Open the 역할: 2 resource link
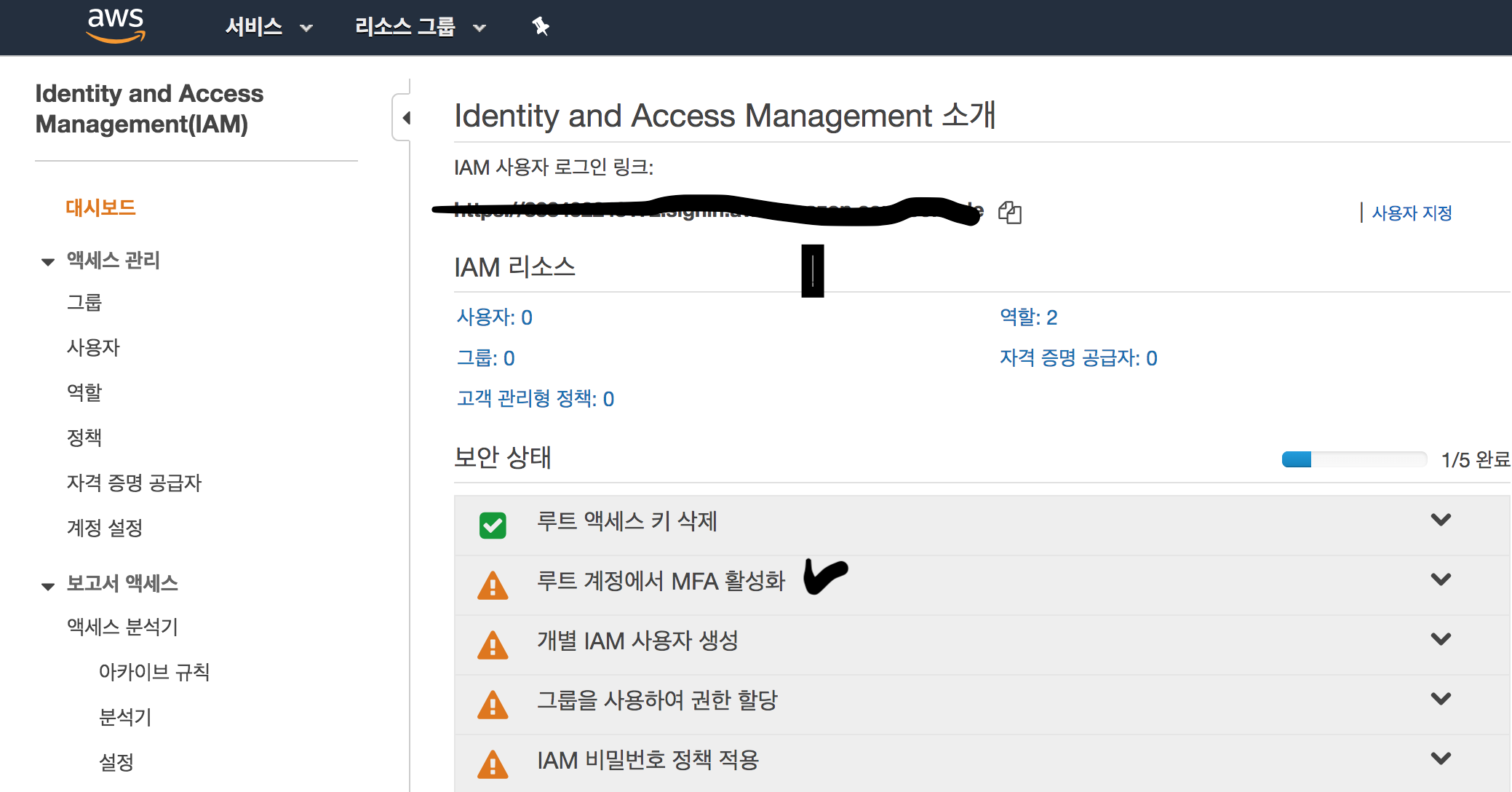 click(x=1028, y=317)
